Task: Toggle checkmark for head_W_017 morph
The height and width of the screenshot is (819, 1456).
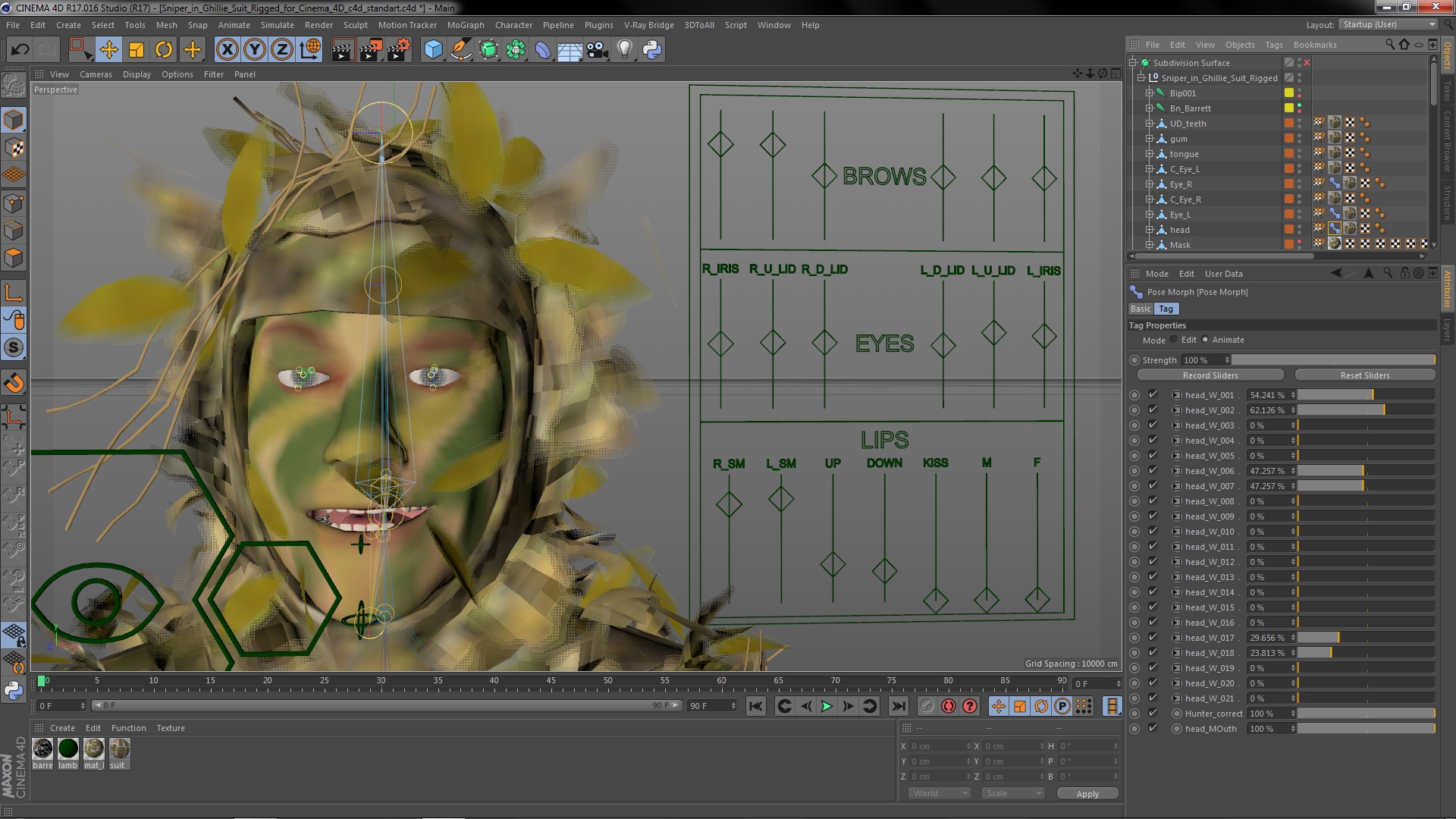Action: pyautogui.click(x=1153, y=637)
